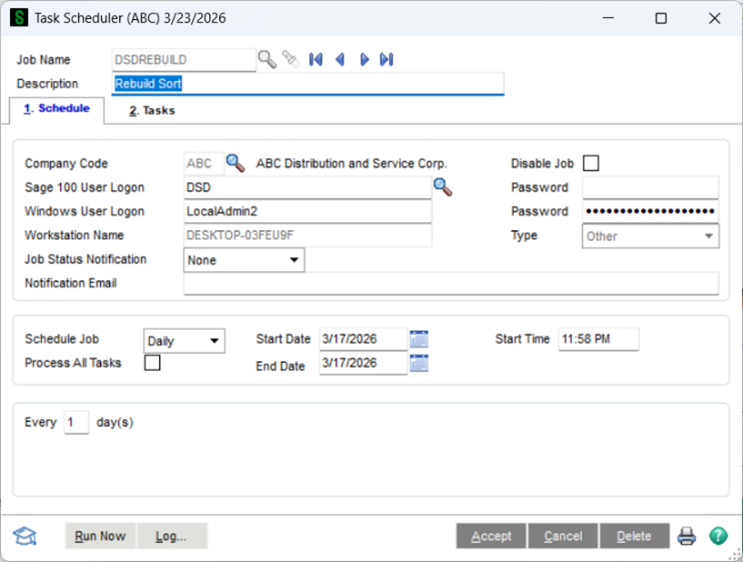
Task: Click the Sage 100 User Logon field
Action: tap(308, 188)
